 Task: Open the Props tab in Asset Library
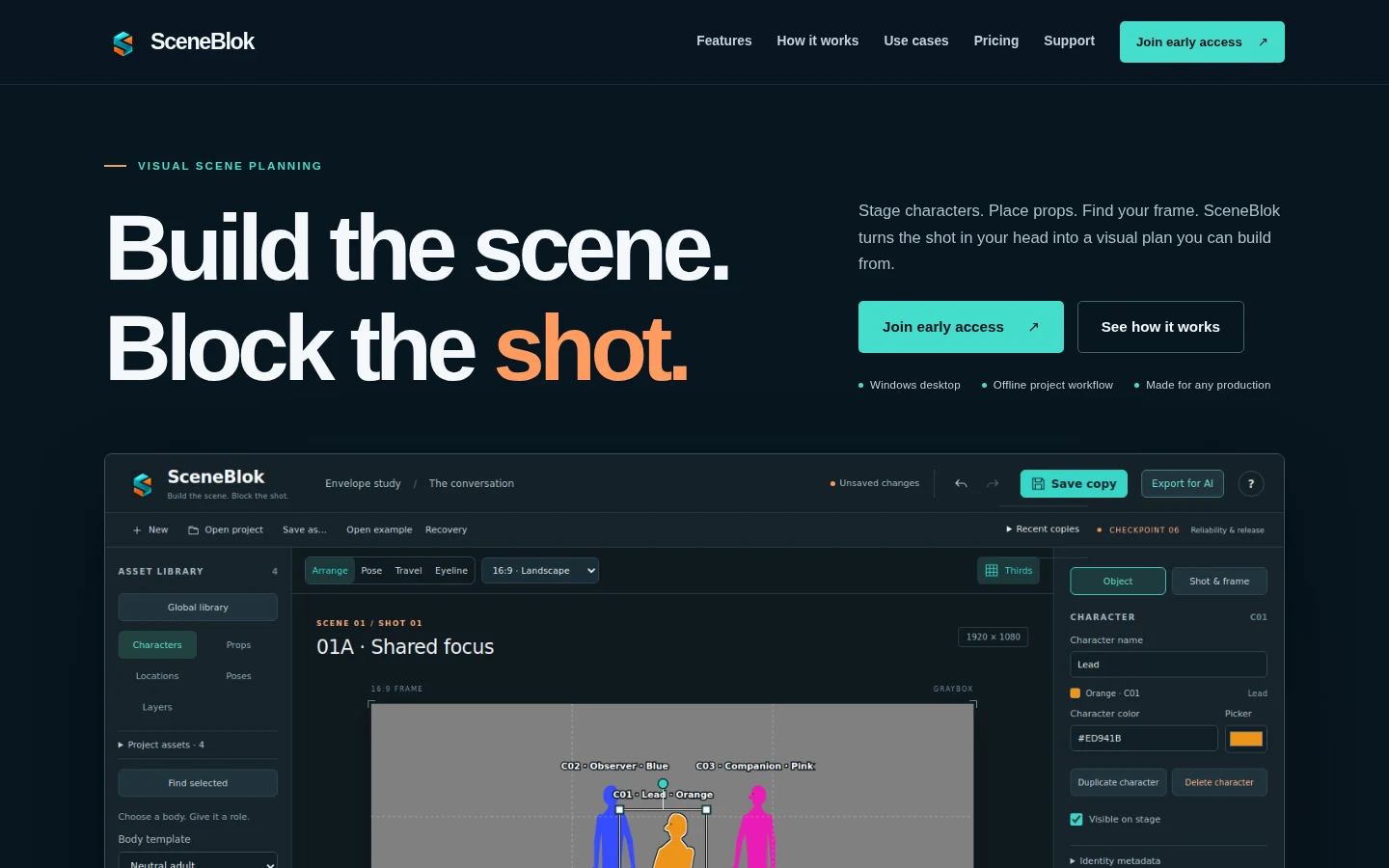pyautogui.click(x=238, y=645)
